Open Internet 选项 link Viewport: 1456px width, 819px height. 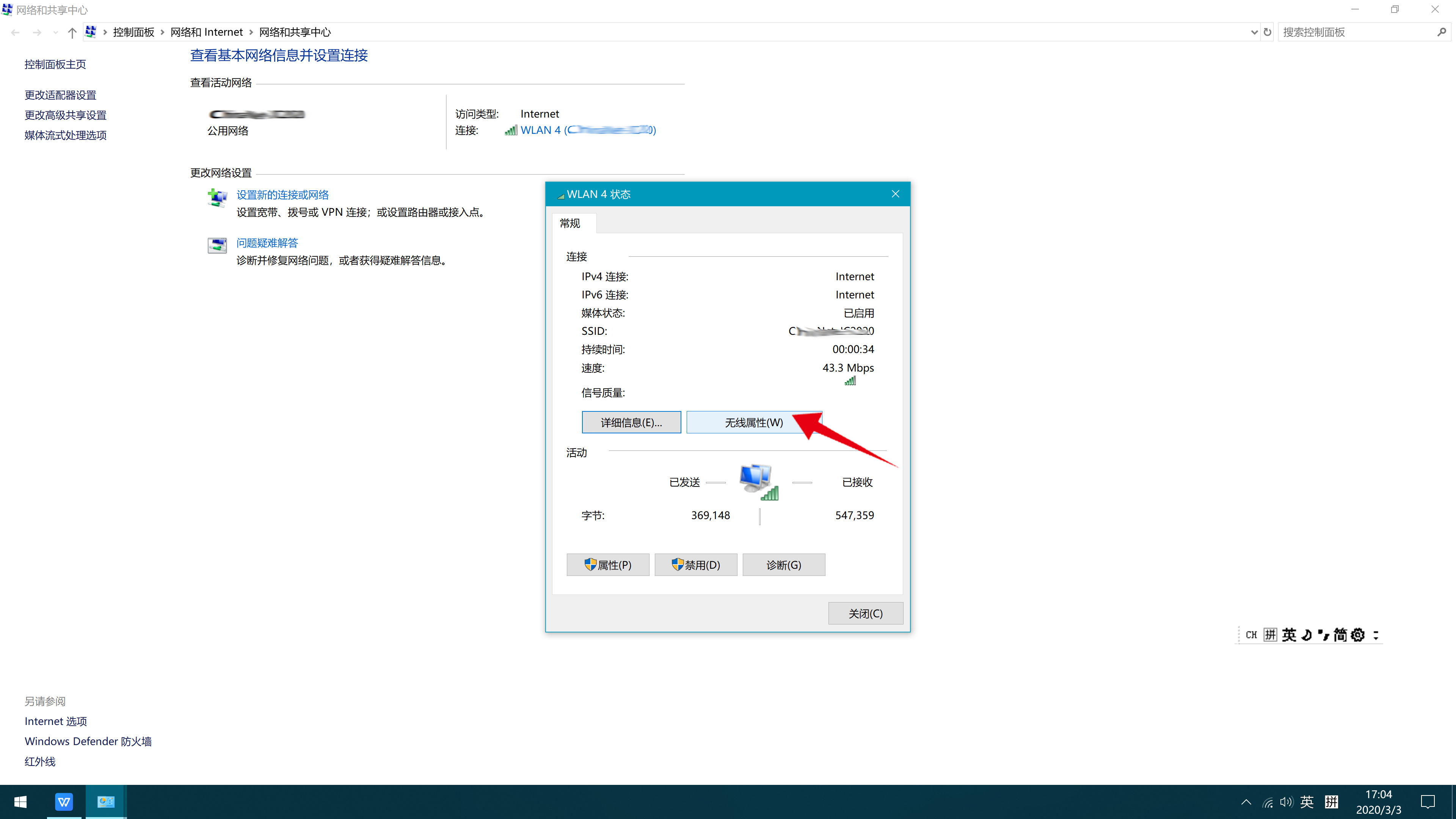(55, 721)
